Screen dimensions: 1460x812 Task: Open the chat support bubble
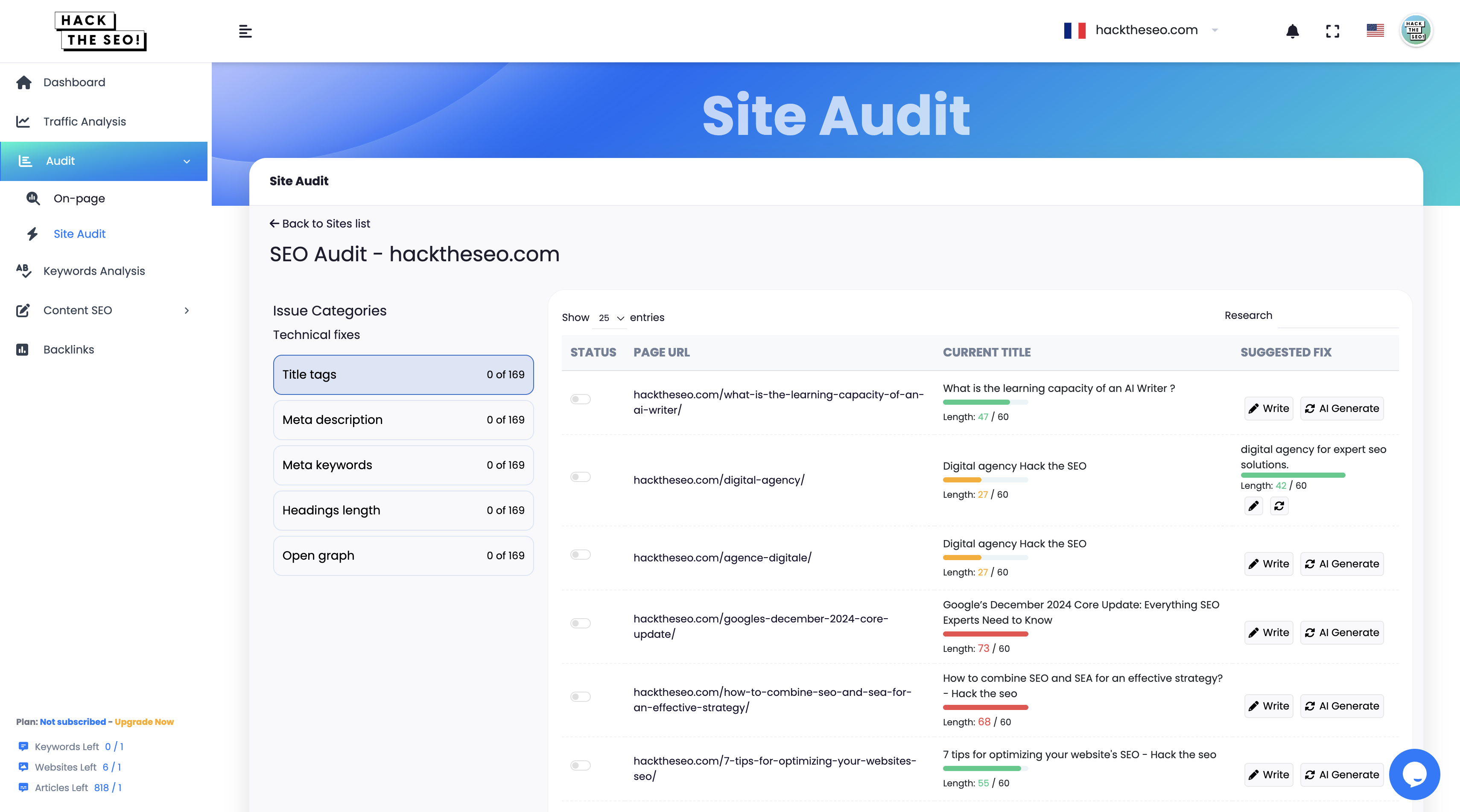1414,774
